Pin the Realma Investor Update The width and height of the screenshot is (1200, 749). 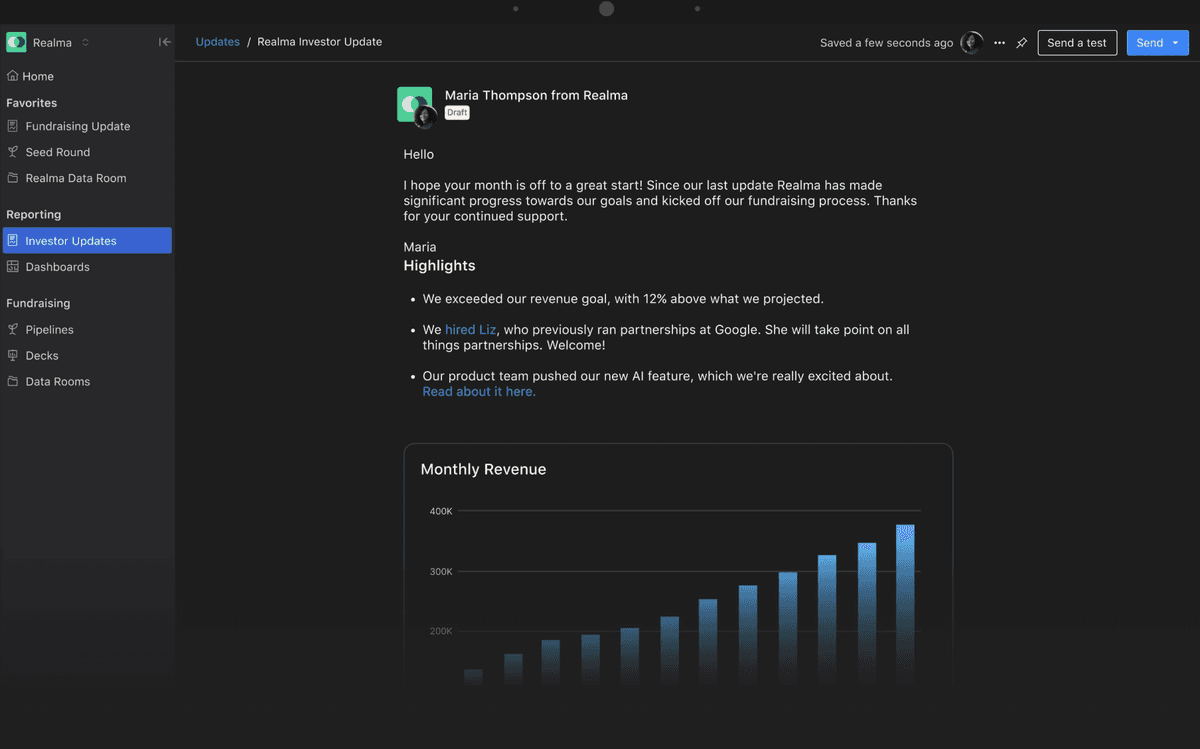(1021, 42)
